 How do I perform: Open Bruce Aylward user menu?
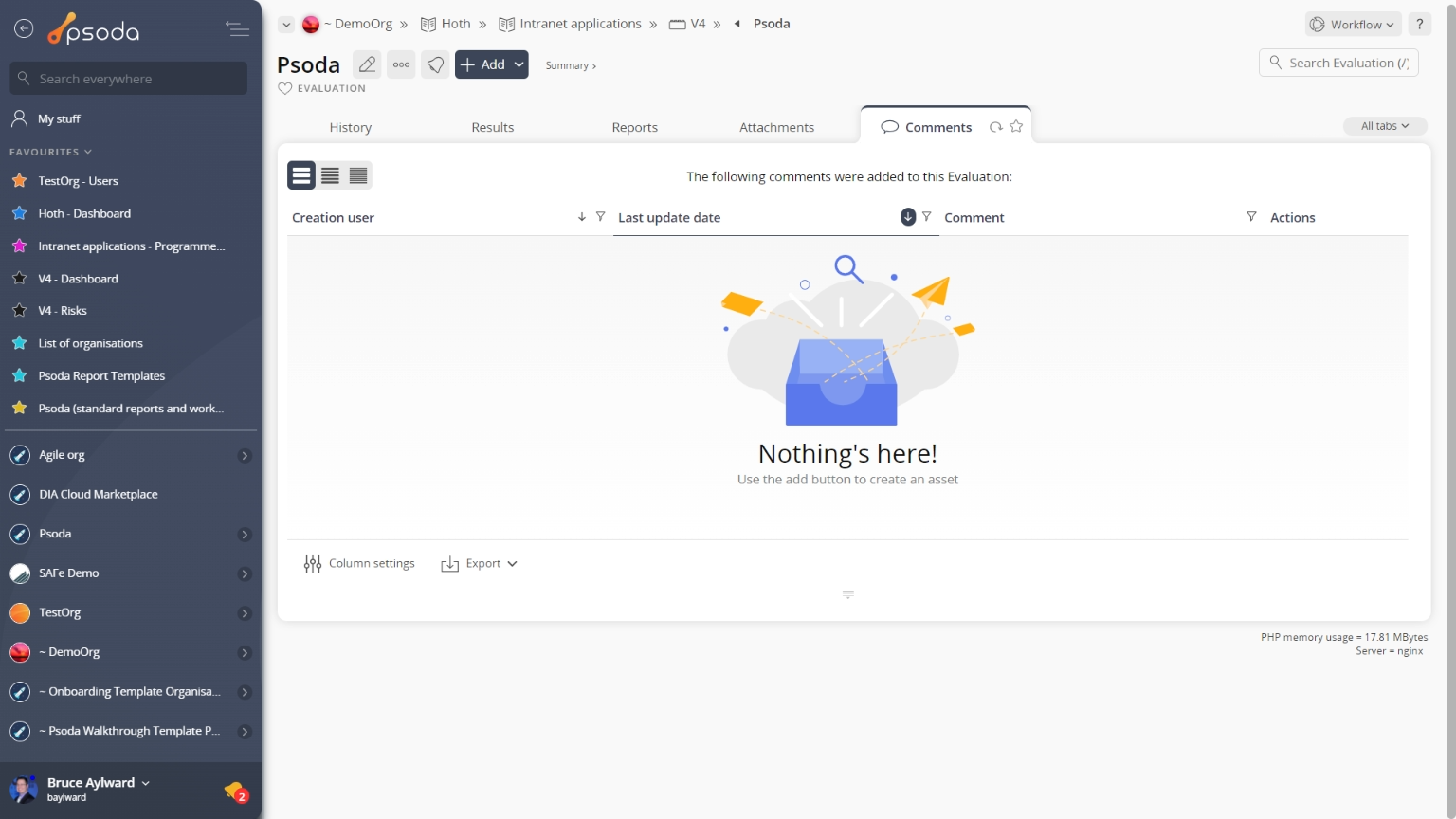(98, 783)
